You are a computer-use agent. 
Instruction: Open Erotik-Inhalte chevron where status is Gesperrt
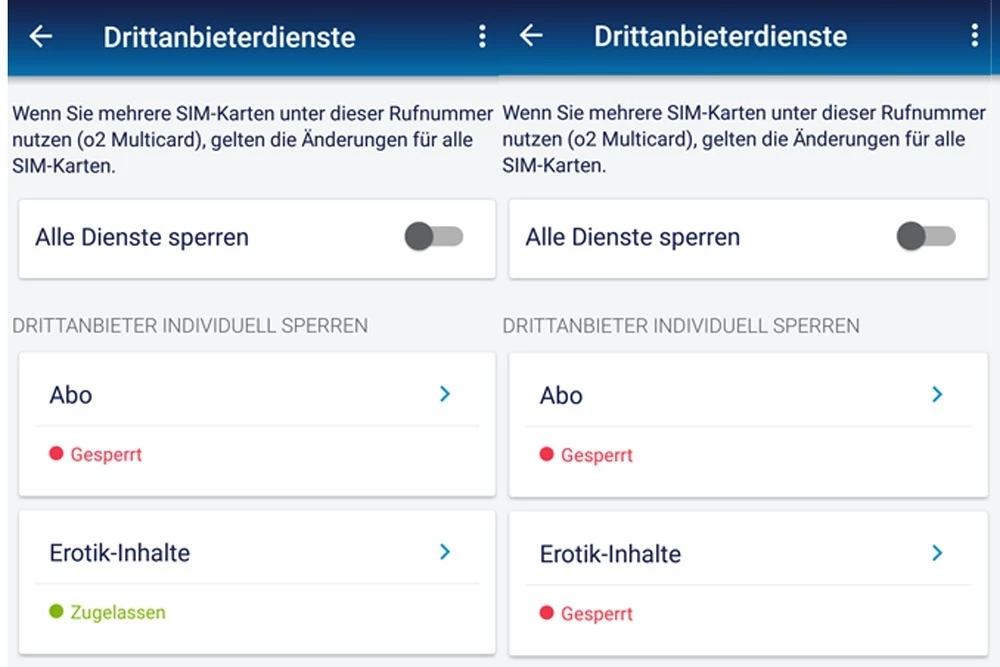pyautogui.click(x=937, y=553)
